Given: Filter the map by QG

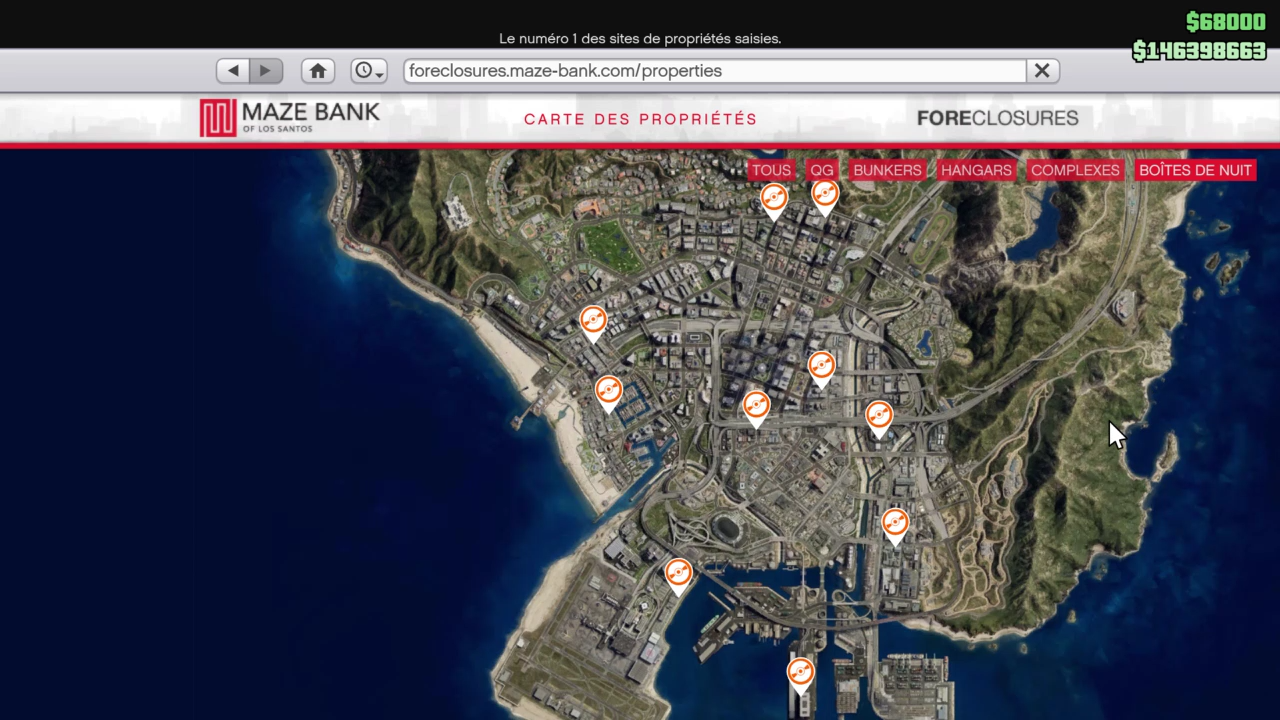Looking at the screenshot, I should (x=822, y=170).
